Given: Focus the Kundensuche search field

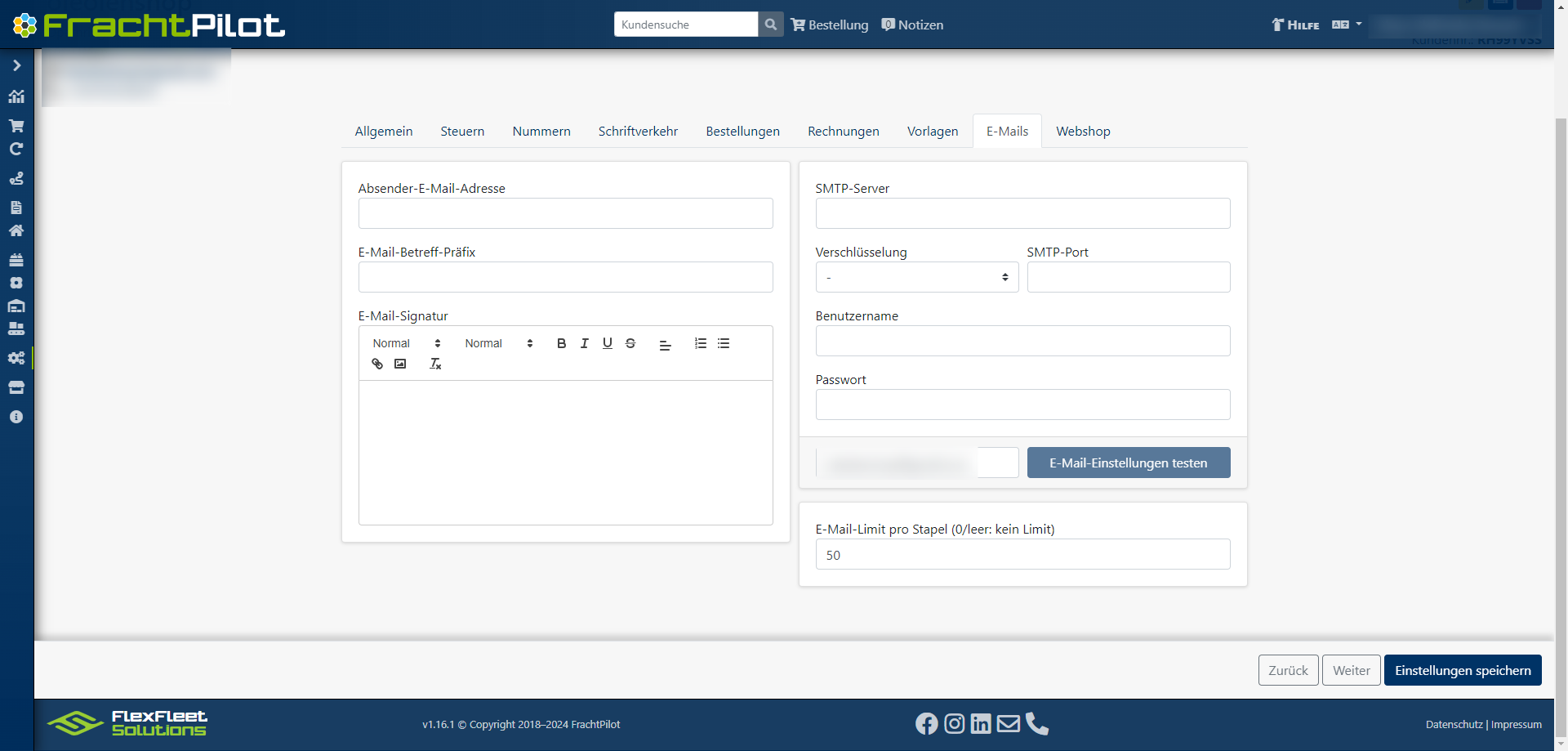Looking at the screenshot, I should [x=686, y=25].
